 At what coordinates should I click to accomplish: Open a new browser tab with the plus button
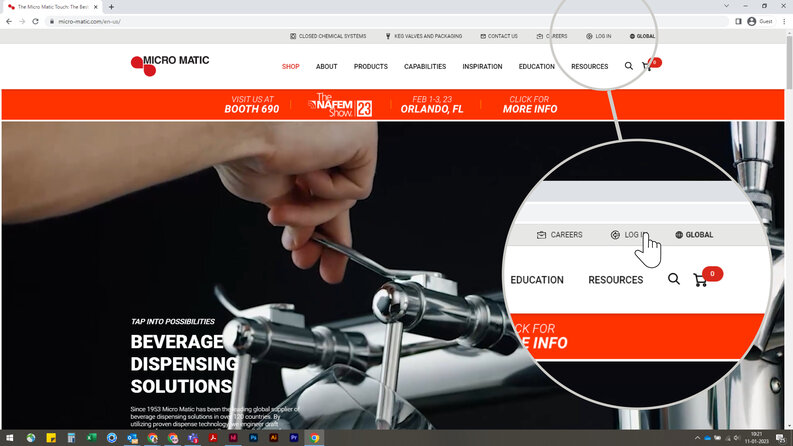(x=111, y=7)
